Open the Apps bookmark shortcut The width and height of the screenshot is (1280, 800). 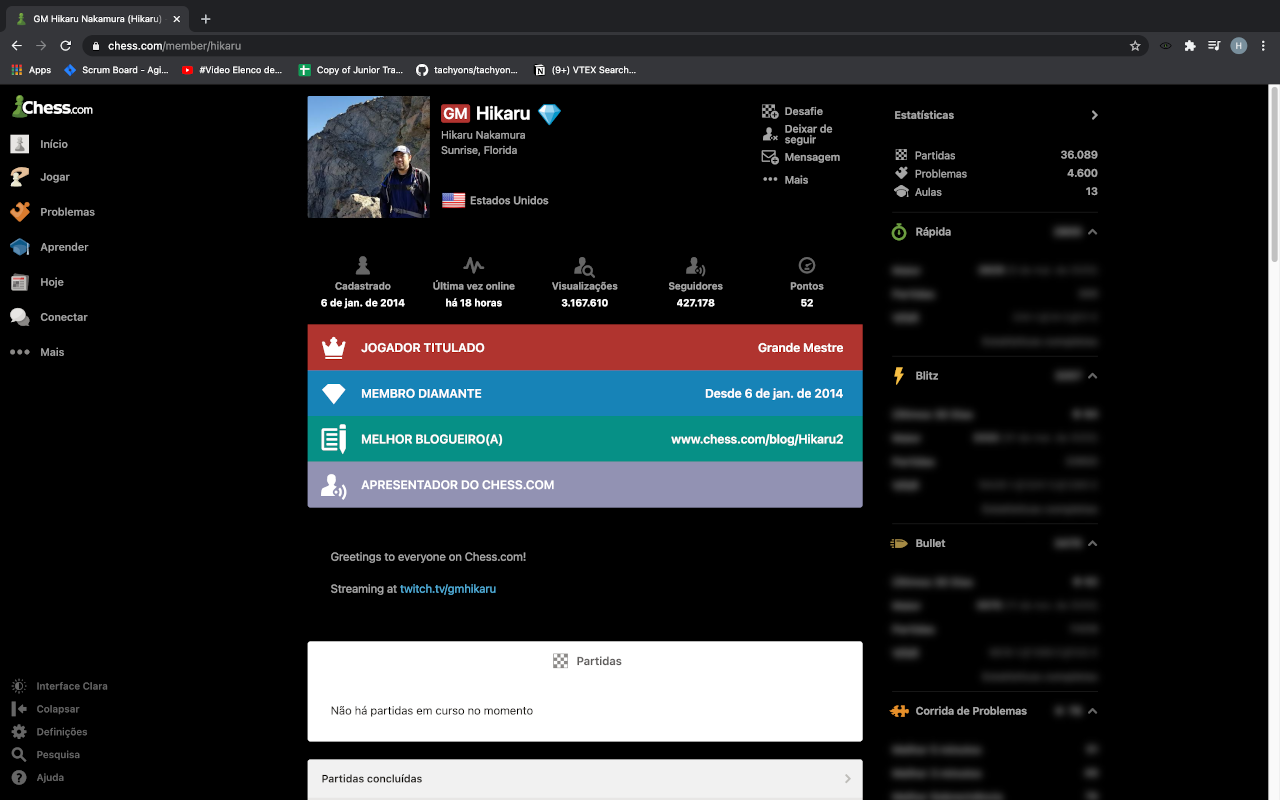tap(31, 70)
